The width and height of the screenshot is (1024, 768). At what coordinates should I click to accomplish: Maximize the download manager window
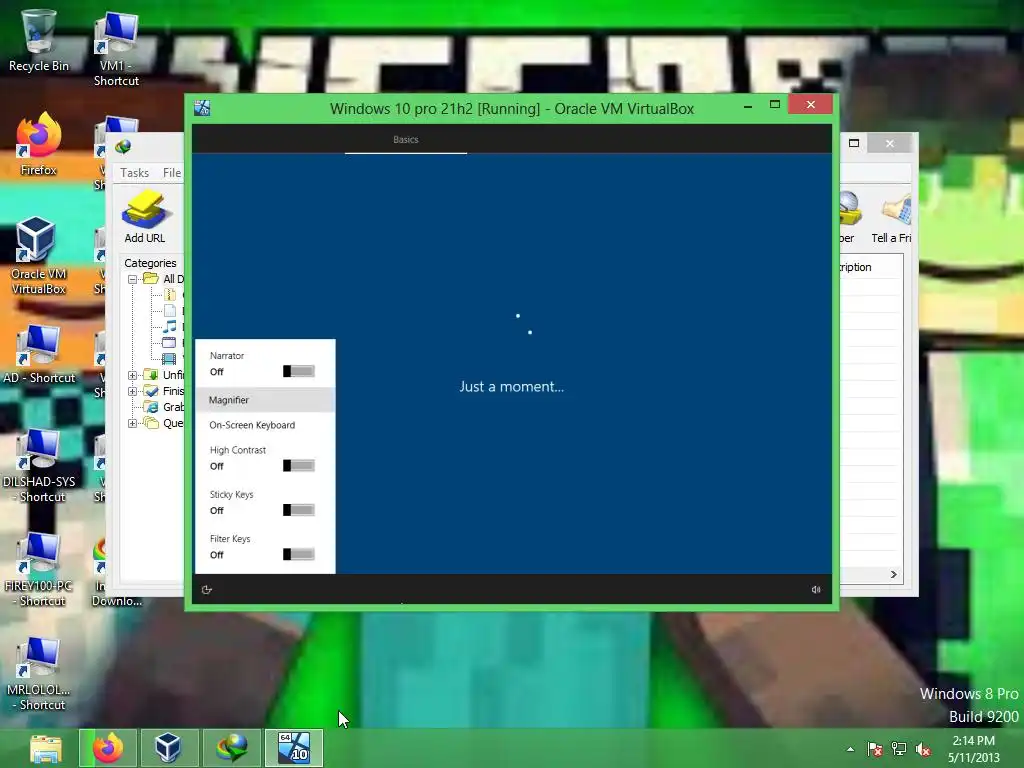854,143
